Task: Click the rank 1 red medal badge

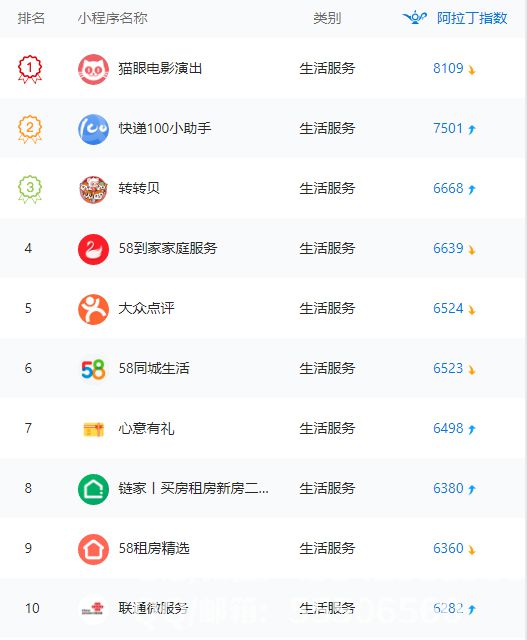Action: point(30,69)
